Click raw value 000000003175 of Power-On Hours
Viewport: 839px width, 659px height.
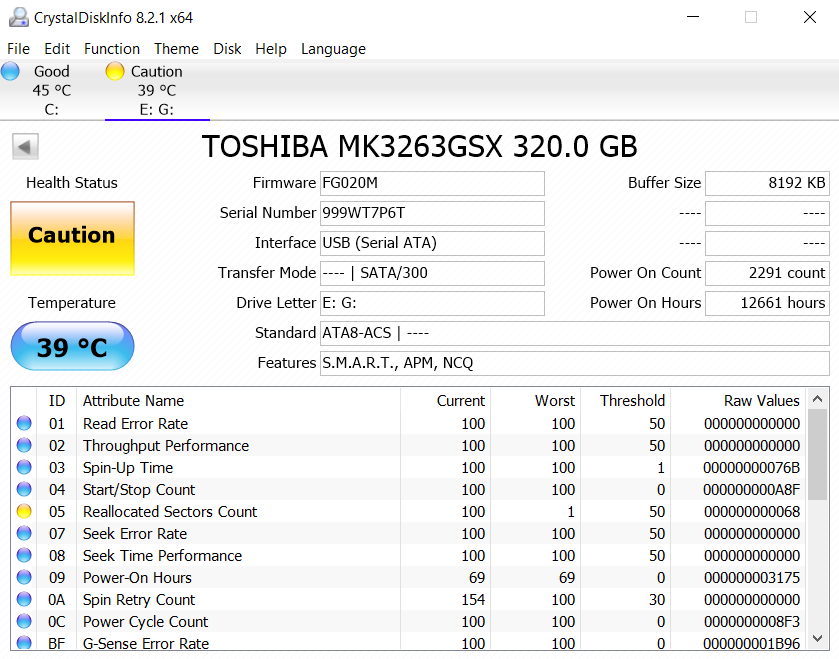[752, 578]
